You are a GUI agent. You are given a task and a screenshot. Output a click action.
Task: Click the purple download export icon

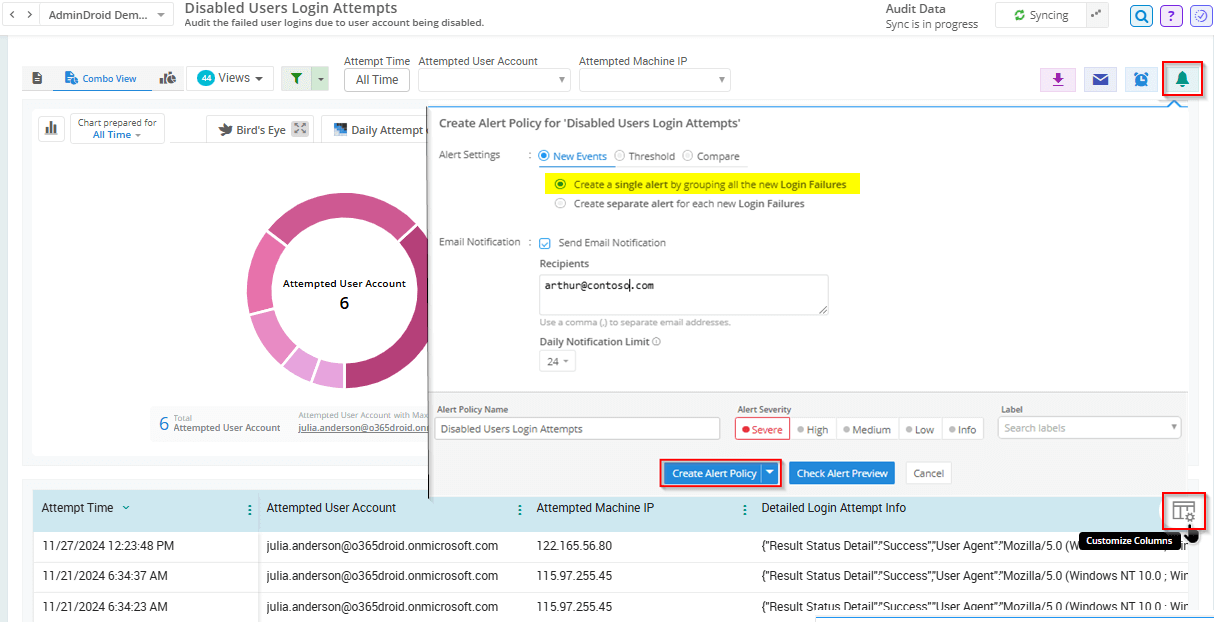point(1057,79)
